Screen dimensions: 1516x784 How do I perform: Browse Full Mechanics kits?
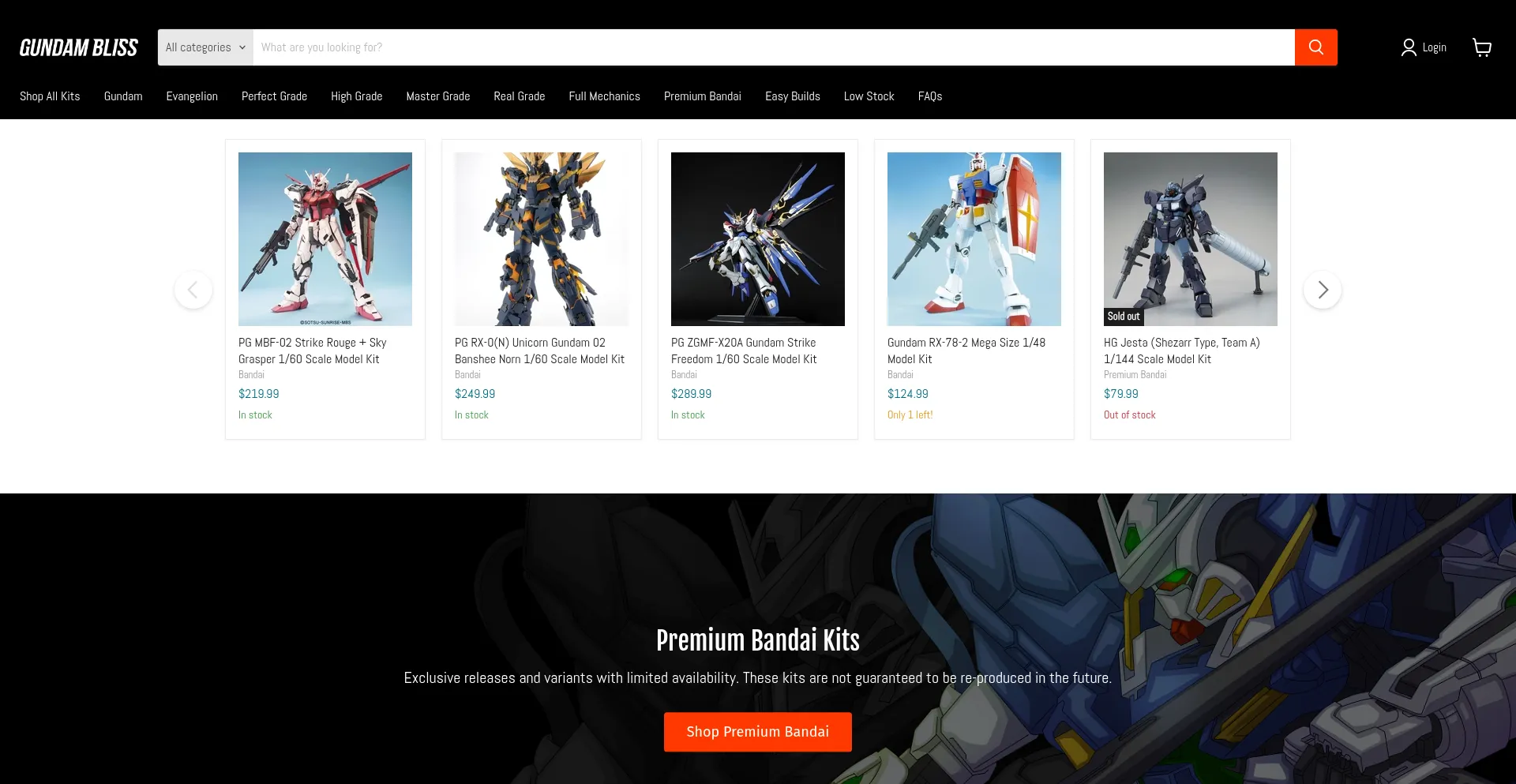(x=605, y=96)
